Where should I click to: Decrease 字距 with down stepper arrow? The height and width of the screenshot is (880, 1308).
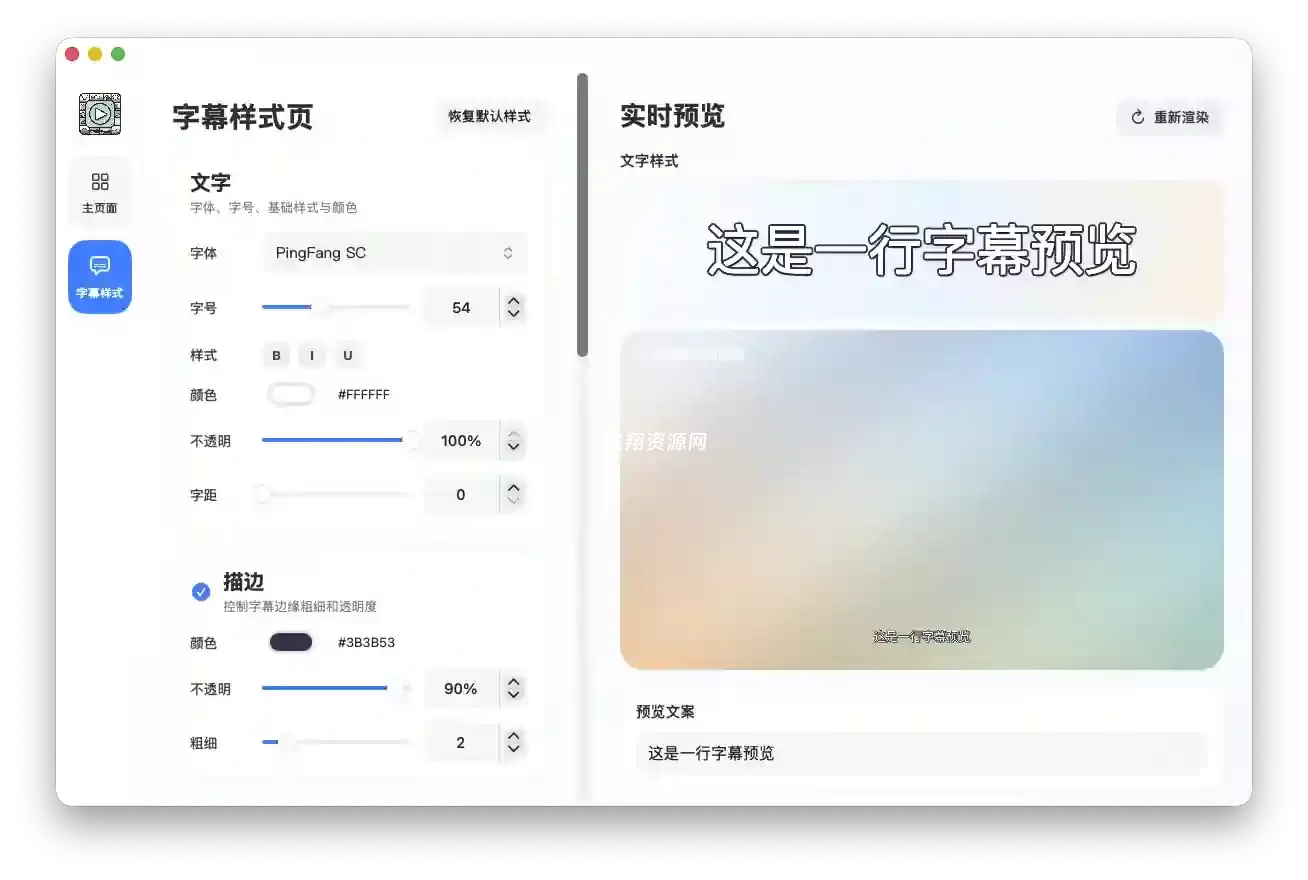tap(514, 501)
